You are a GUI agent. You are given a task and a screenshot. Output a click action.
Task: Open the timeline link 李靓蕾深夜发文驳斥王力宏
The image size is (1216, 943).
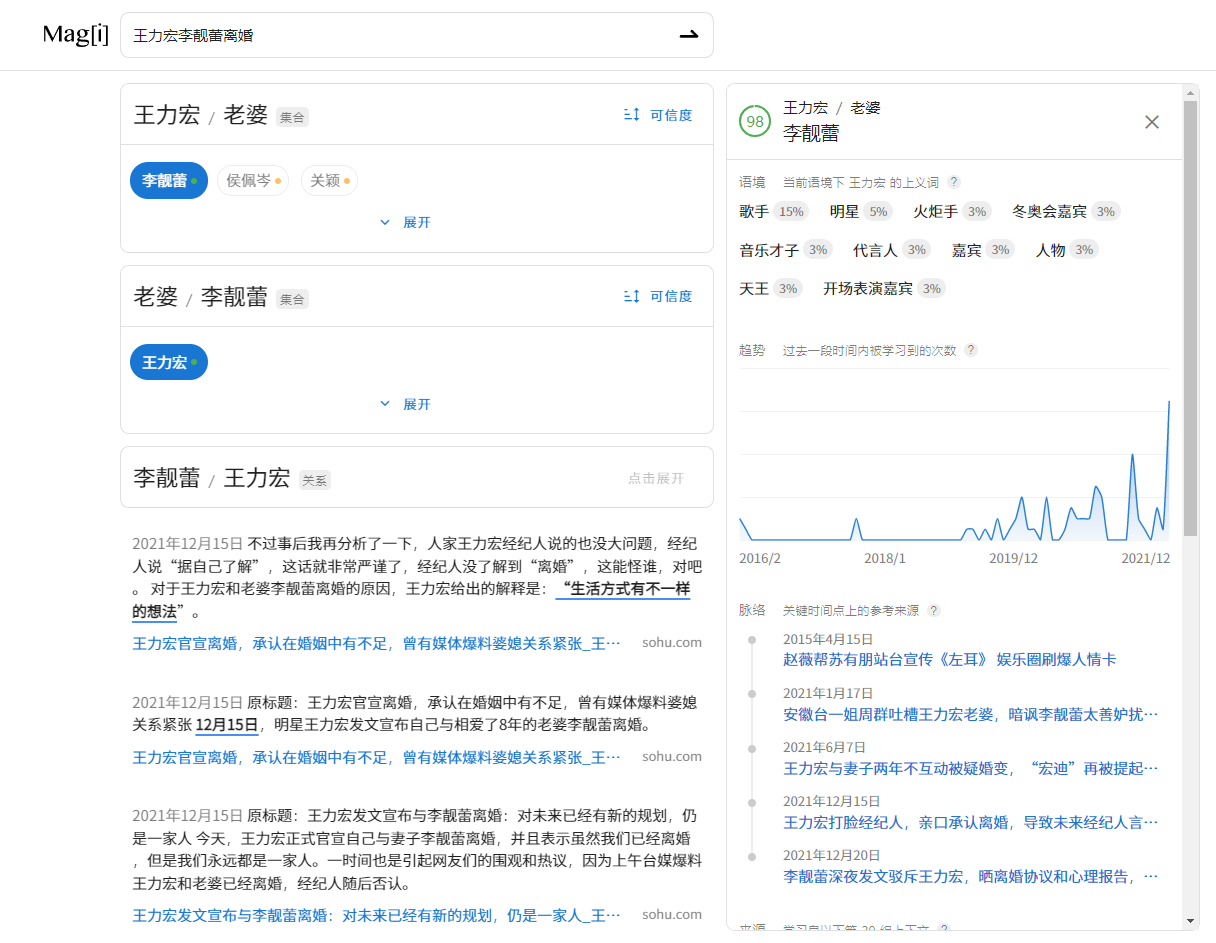tap(963, 877)
